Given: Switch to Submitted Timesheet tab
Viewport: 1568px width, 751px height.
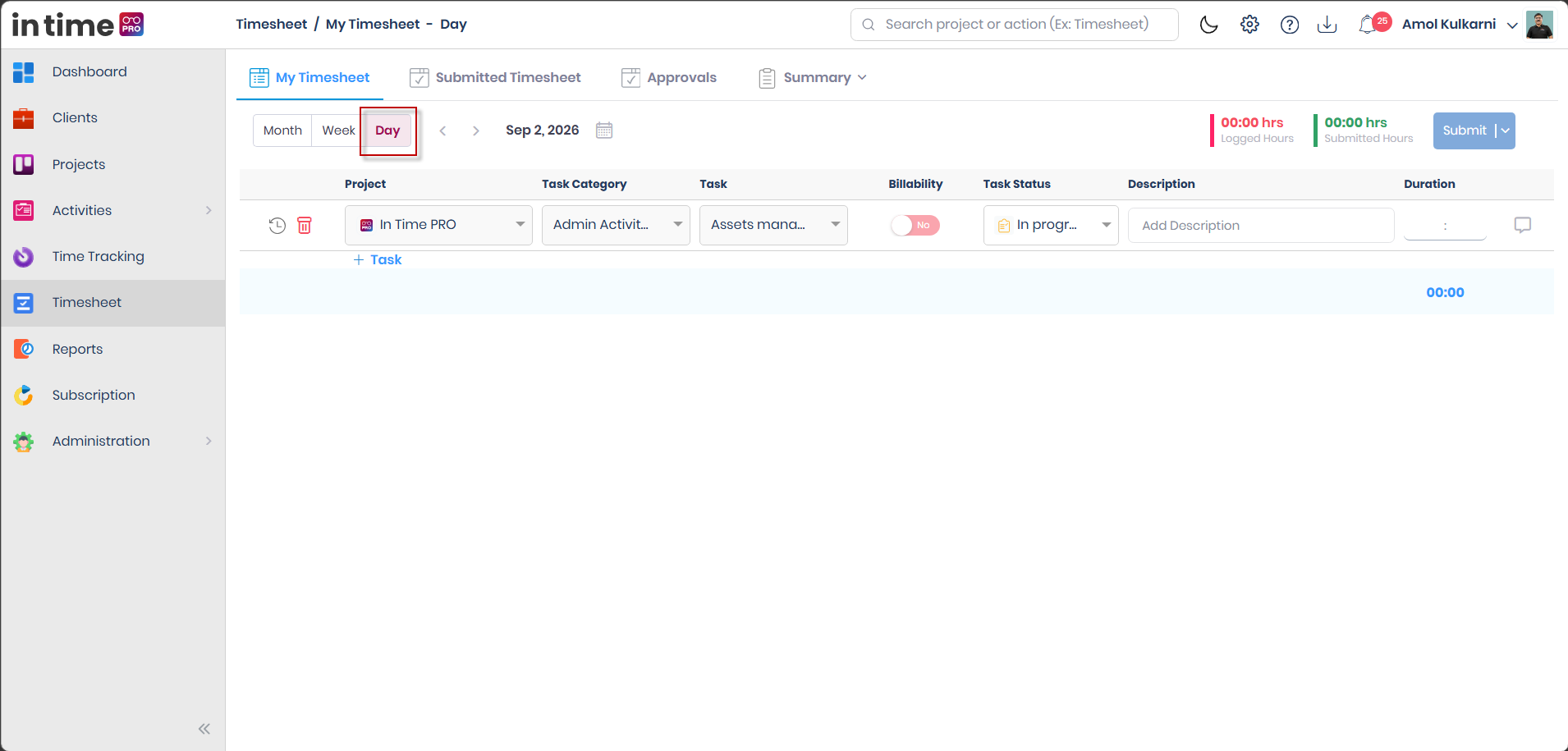Looking at the screenshot, I should pos(495,77).
